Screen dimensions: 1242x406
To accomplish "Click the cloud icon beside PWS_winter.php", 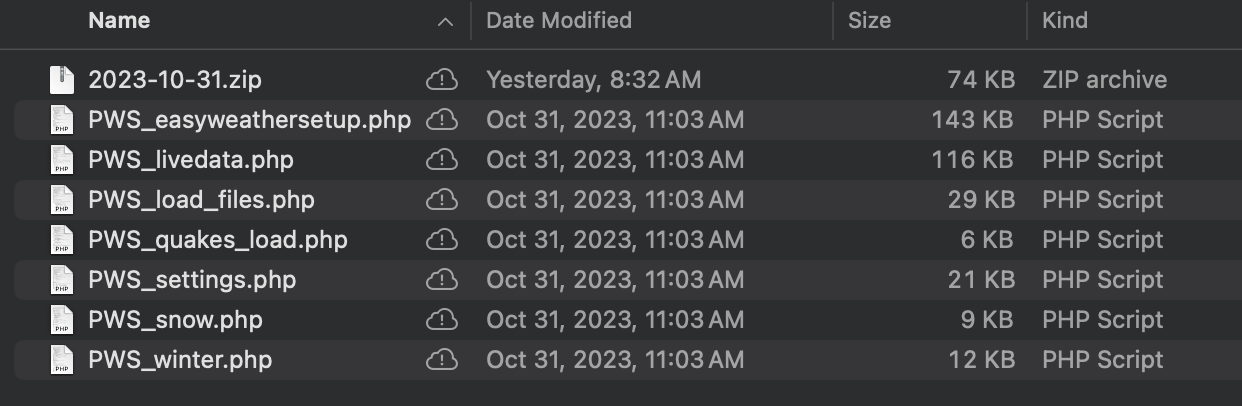I will tap(441, 360).
